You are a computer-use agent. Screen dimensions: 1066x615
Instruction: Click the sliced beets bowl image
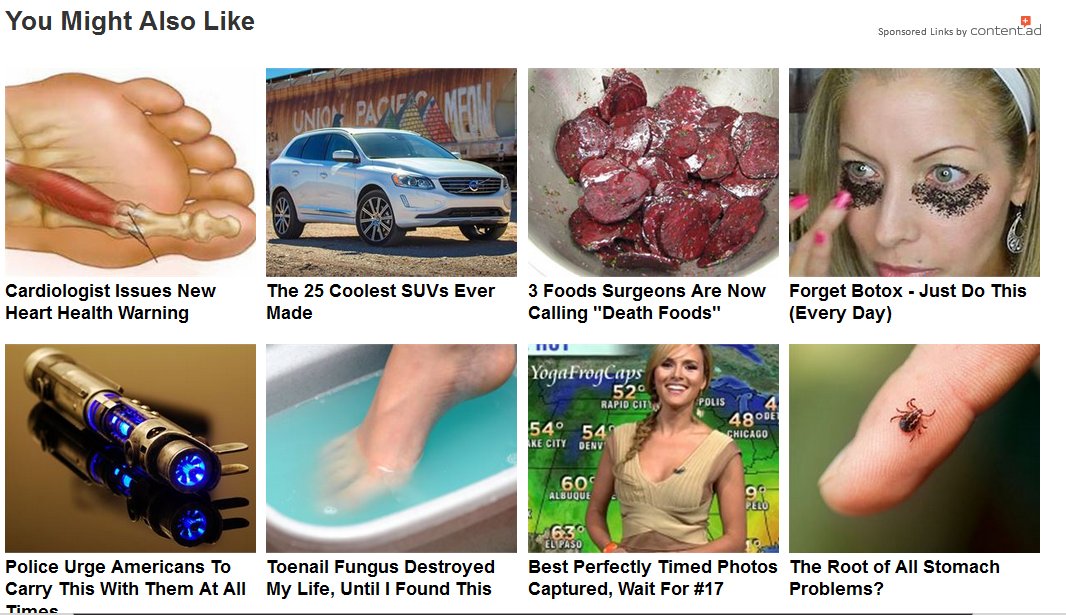pyautogui.click(x=653, y=172)
